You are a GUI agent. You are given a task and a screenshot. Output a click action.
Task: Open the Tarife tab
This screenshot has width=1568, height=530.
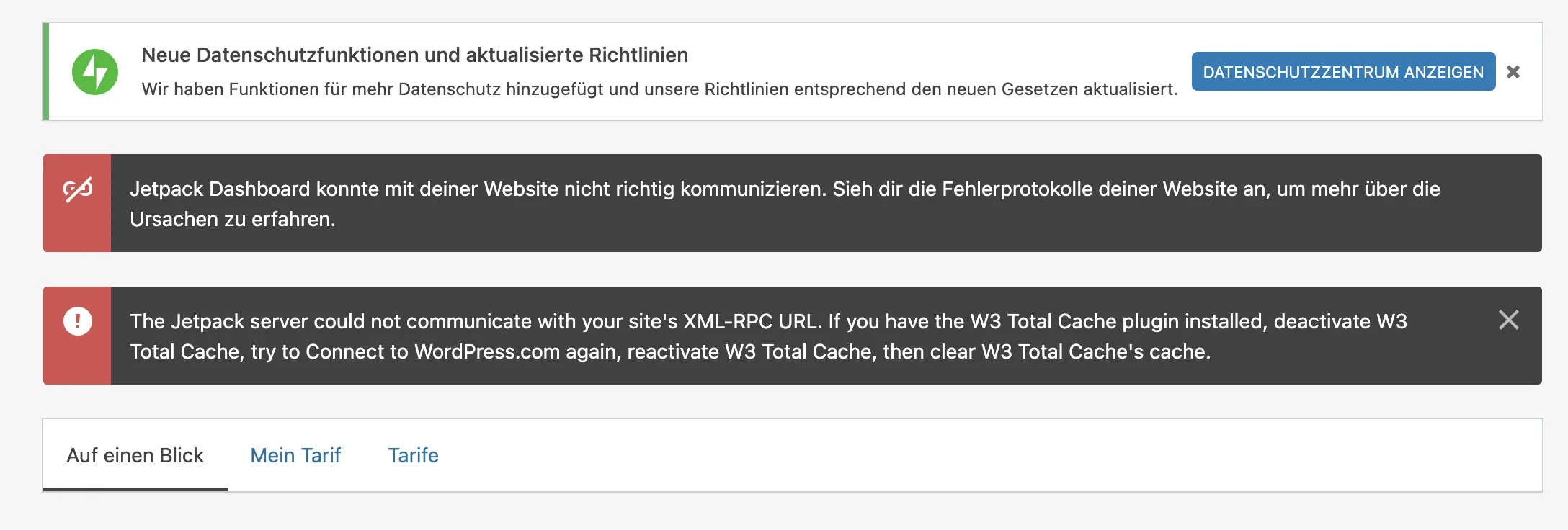[413, 455]
